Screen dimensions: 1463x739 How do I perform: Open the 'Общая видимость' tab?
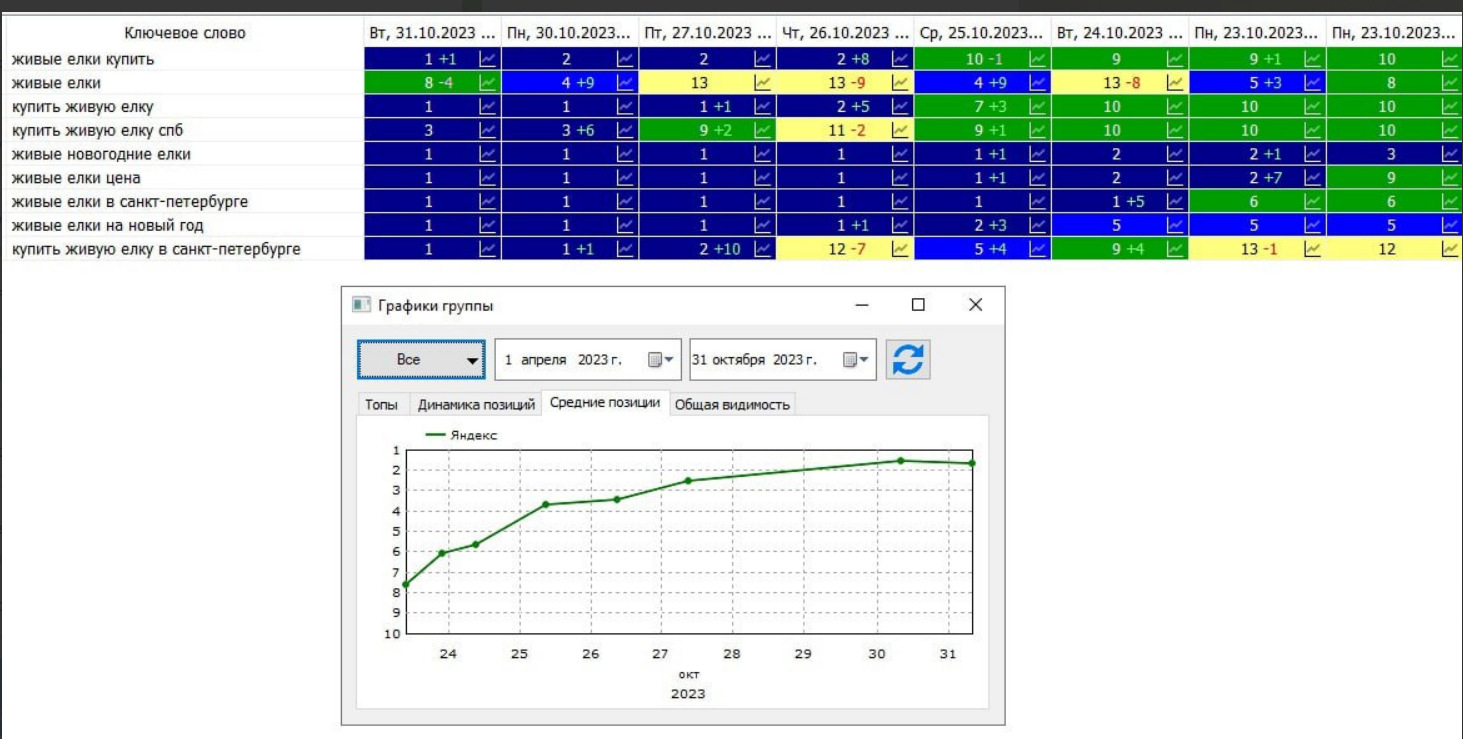(732, 405)
